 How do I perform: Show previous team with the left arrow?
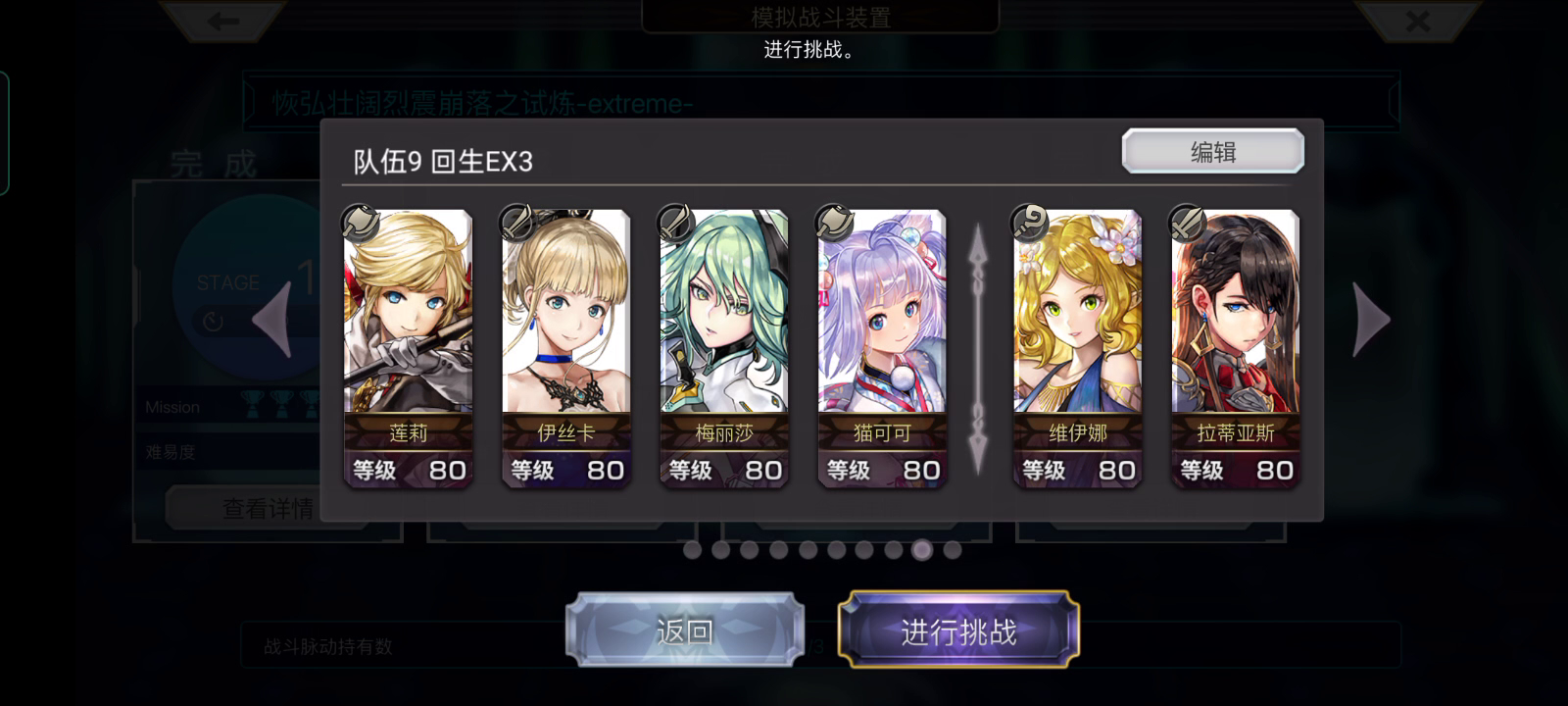pyautogui.click(x=272, y=320)
